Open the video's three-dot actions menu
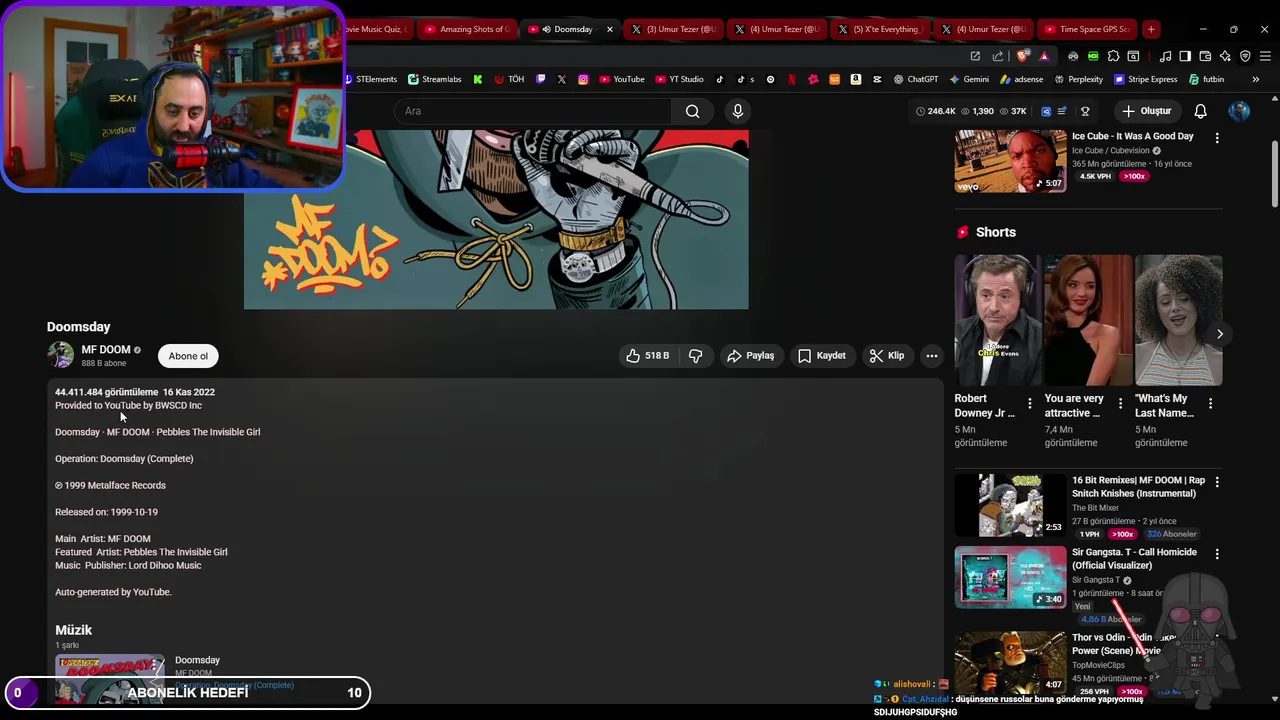This screenshot has height=720, width=1280. pyautogui.click(x=932, y=356)
